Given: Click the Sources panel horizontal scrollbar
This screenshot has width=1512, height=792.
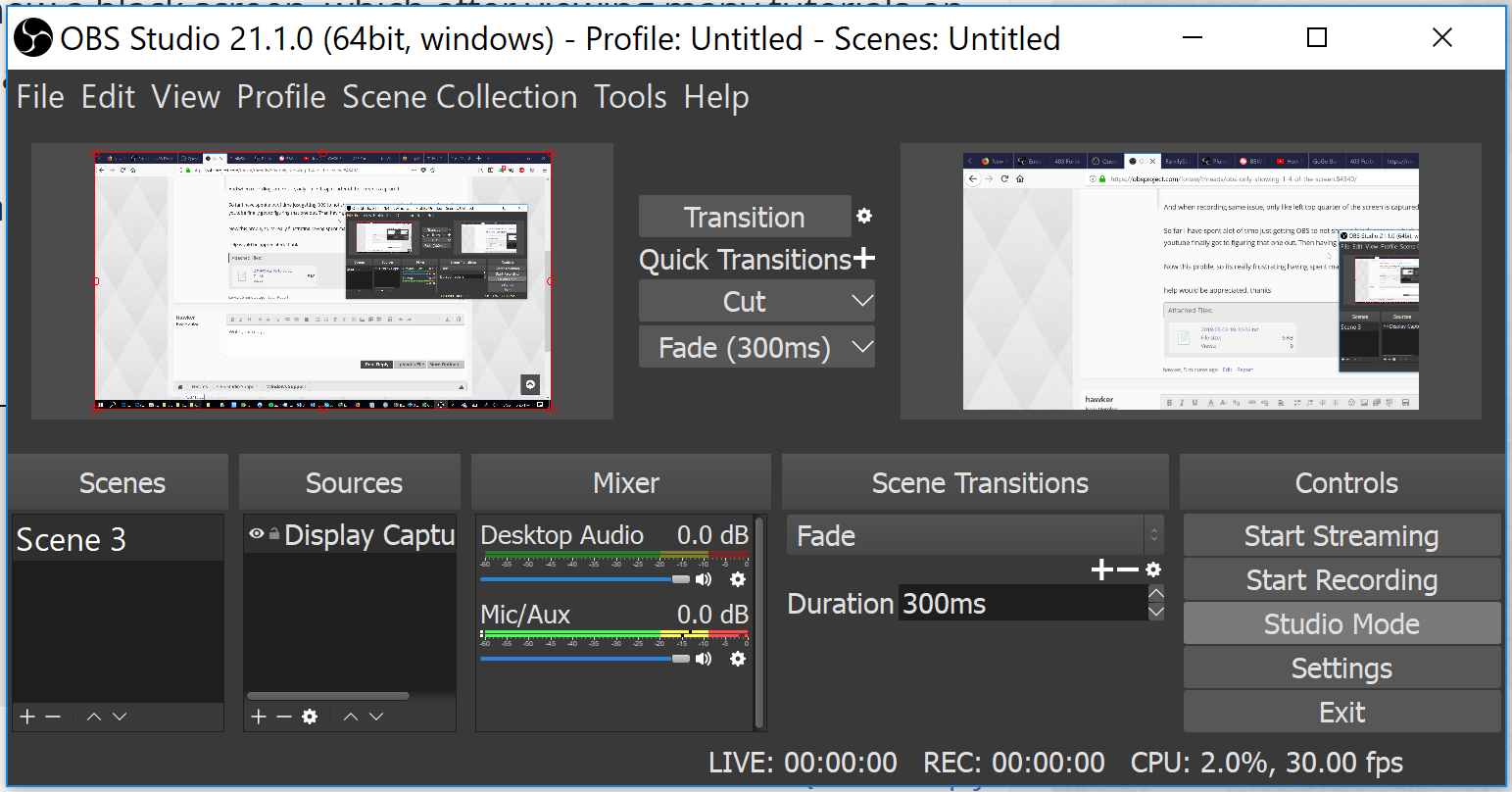Looking at the screenshot, I should click(x=327, y=696).
